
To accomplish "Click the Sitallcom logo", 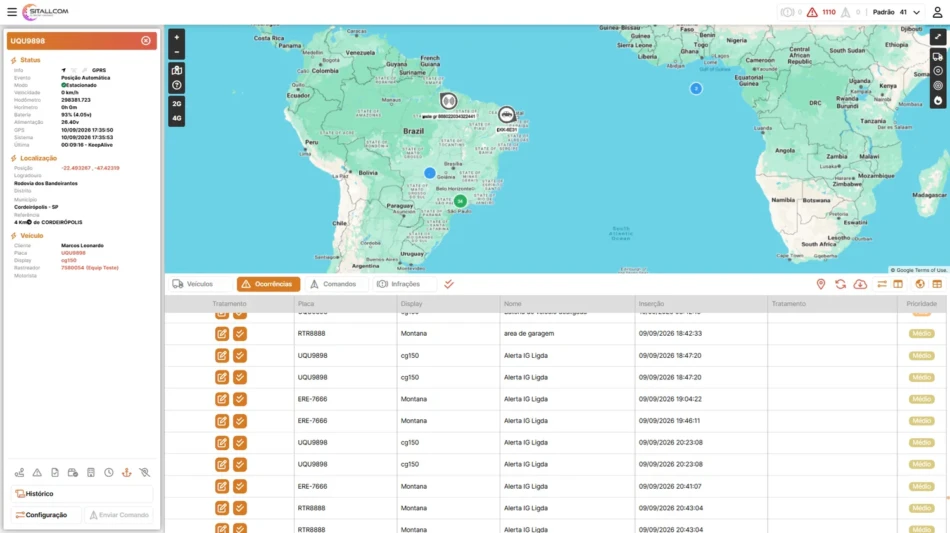I will pos(45,12).
